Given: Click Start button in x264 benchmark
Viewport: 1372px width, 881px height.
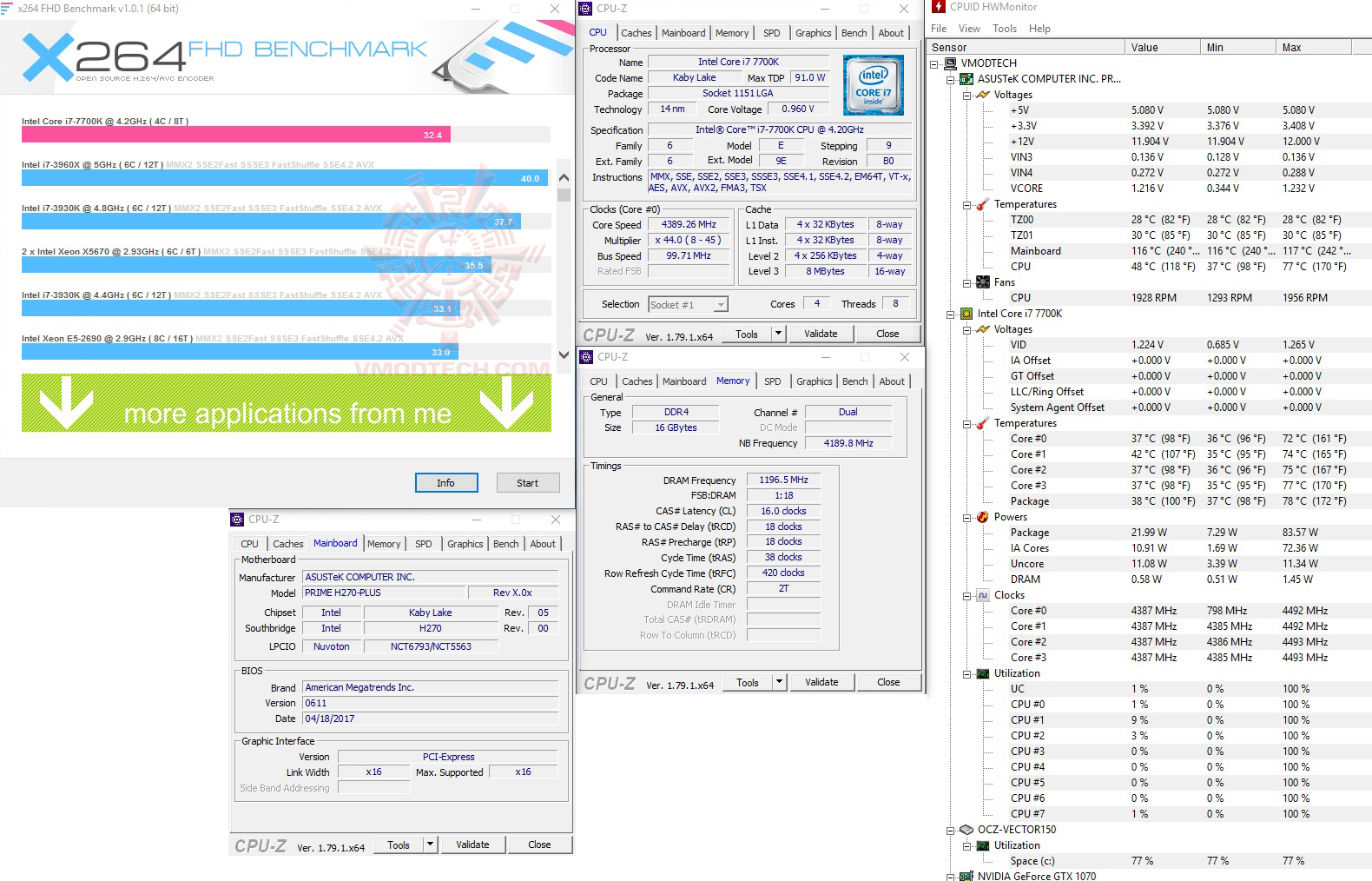Looking at the screenshot, I should [527, 483].
